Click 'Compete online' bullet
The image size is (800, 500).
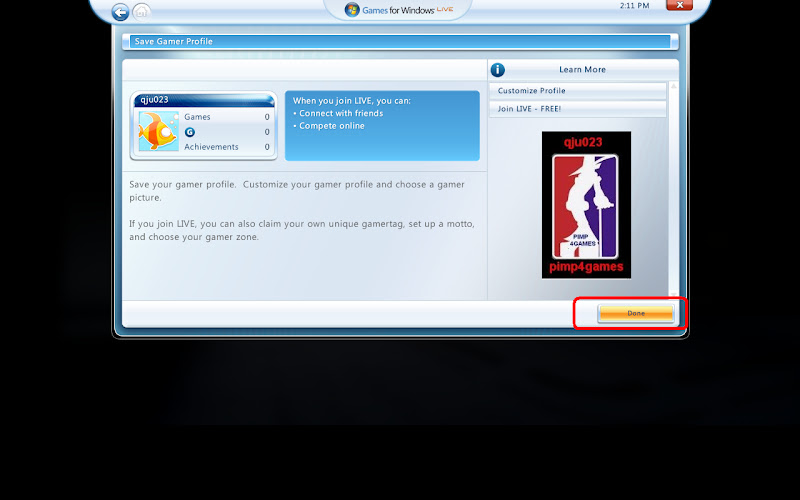coord(329,126)
